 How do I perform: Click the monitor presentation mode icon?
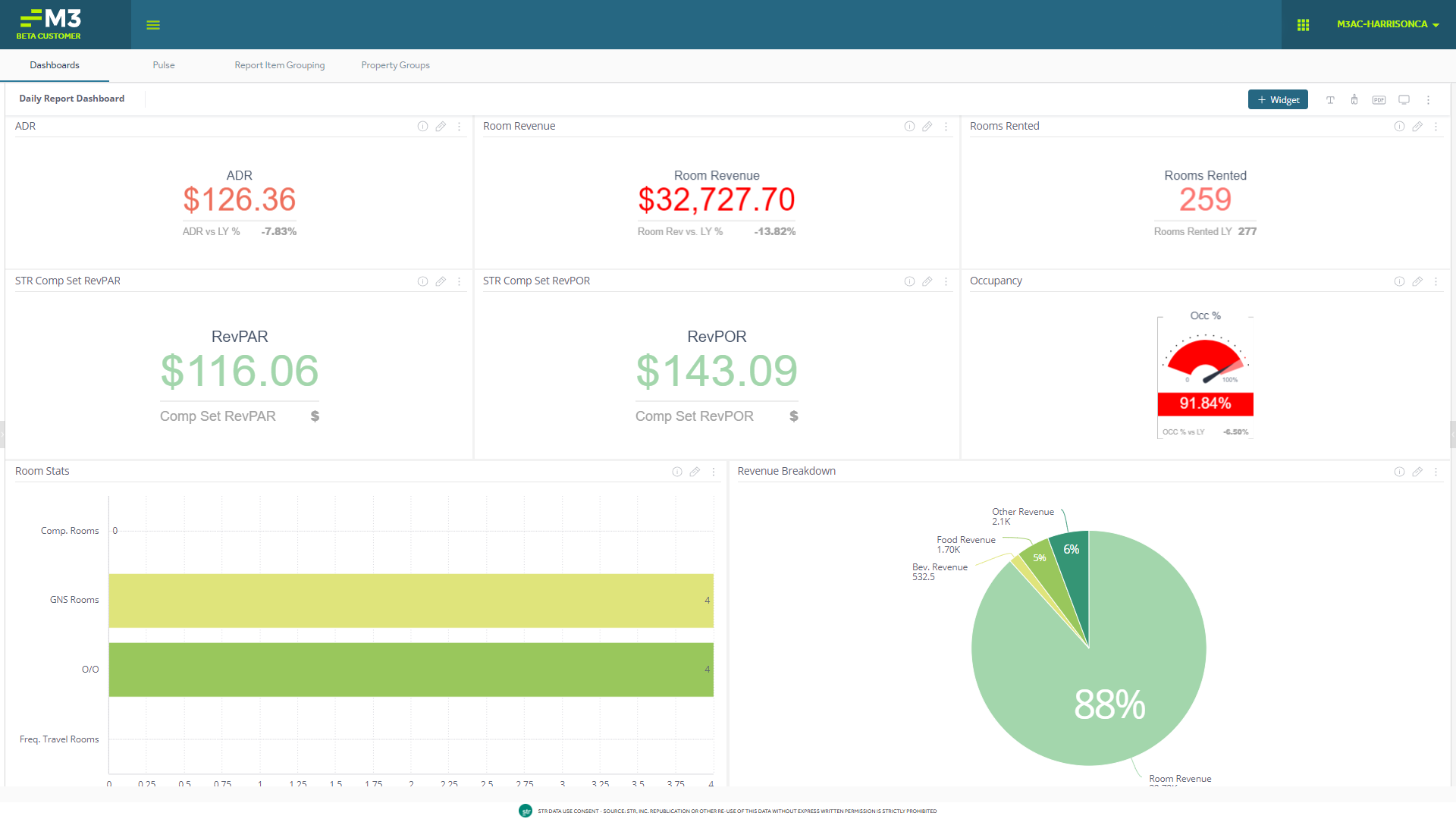click(1404, 100)
